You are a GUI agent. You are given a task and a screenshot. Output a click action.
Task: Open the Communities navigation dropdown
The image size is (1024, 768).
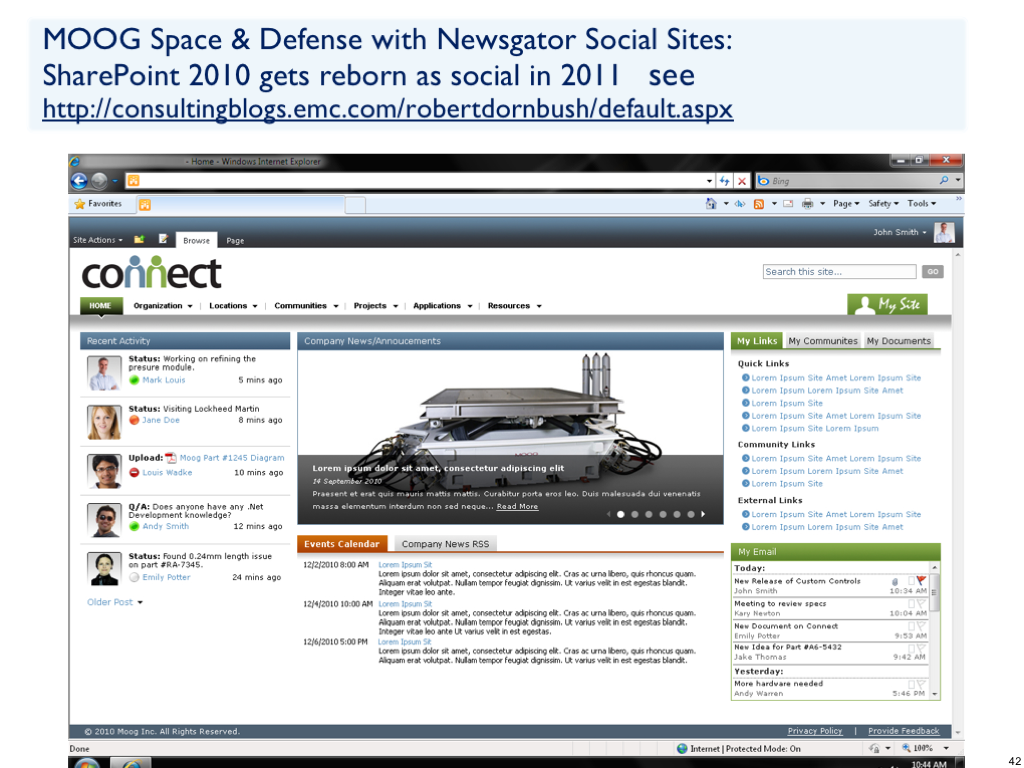(x=306, y=306)
